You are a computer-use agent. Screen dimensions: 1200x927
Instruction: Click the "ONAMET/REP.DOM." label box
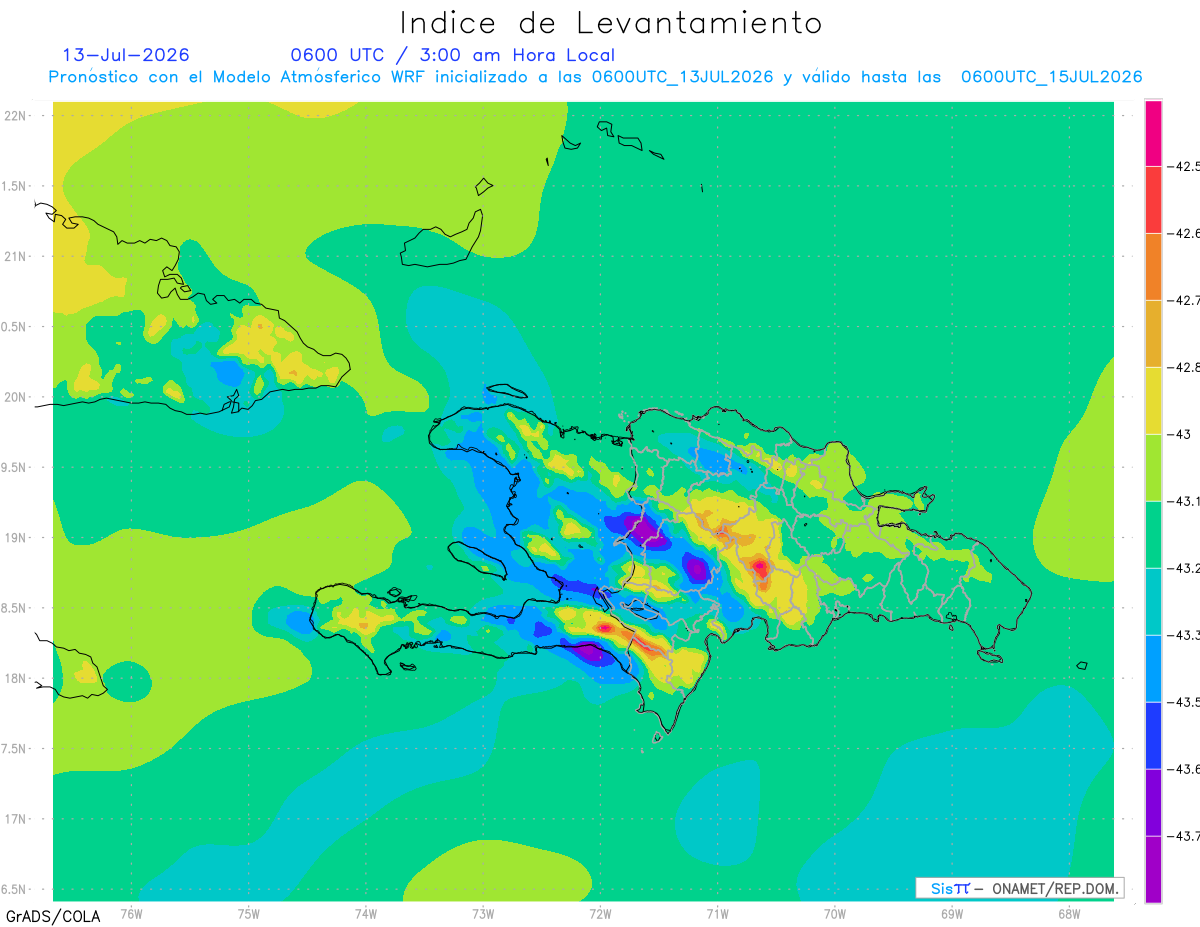pyautogui.click(x=1019, y=888)
